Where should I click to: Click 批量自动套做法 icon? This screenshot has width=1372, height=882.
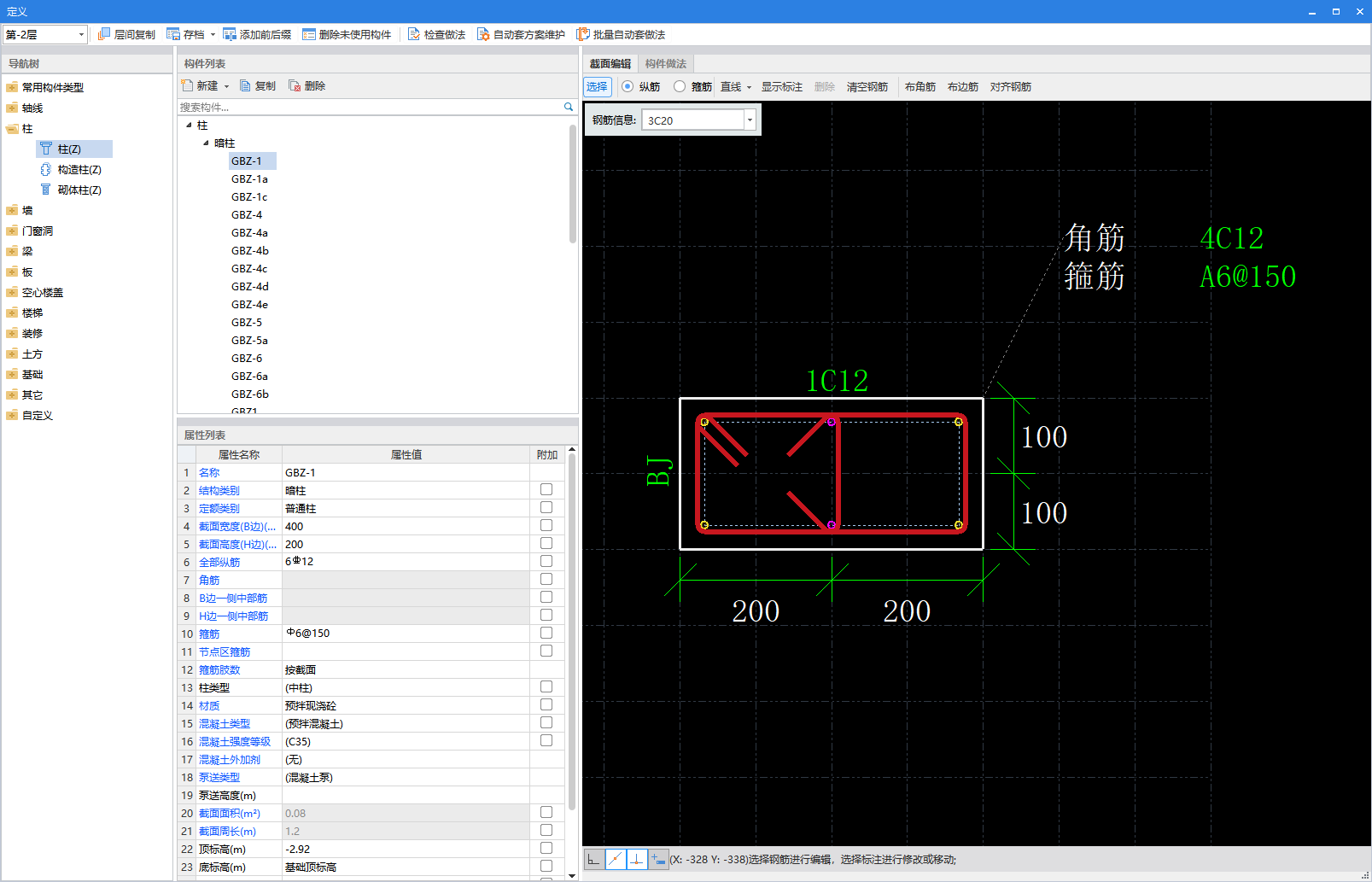583,34
